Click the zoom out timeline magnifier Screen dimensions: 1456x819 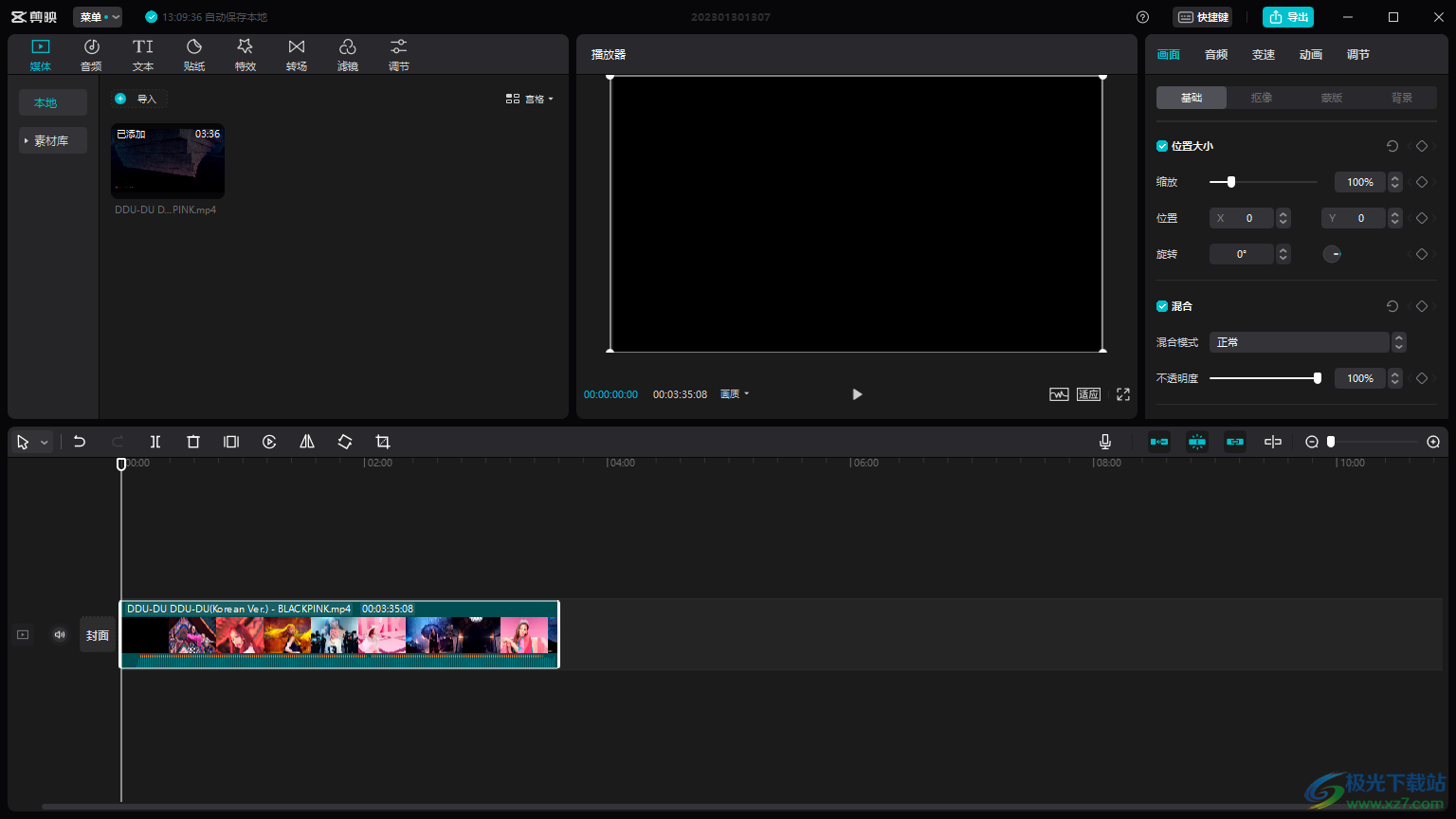pyautogui.click(x=1312, y=442)
